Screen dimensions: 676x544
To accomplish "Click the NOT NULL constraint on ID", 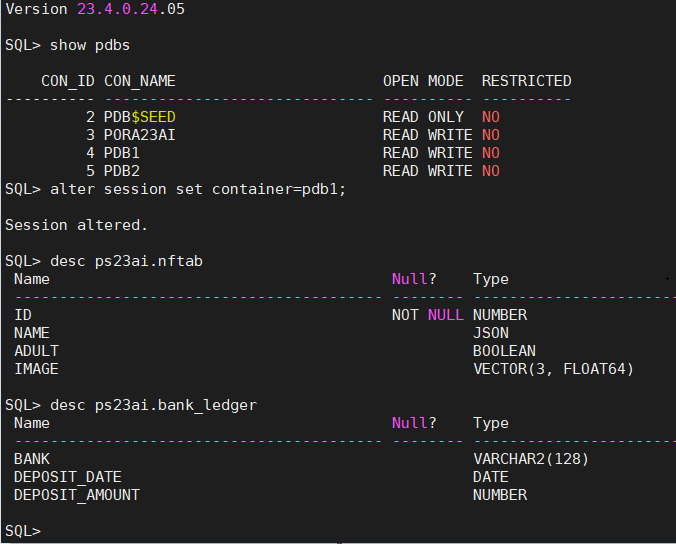I will [x=428, y=315].
